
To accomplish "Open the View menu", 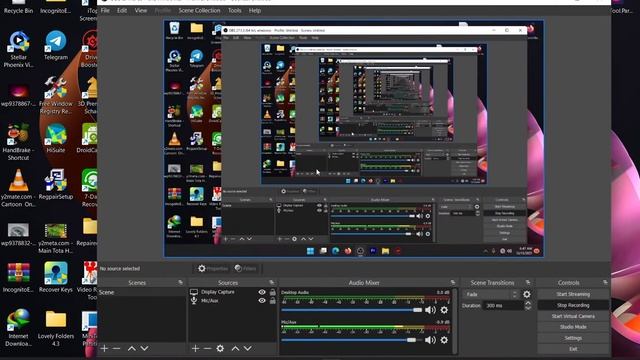I will point(140,10).
